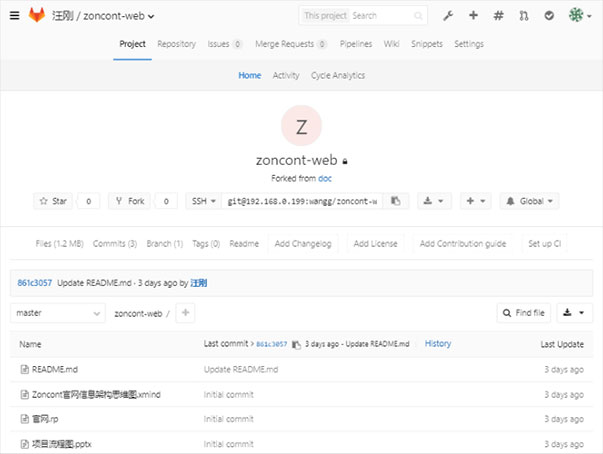Image resolution: width=603 pixels, height=454 pixels.
Task: Click the plus new project icon
Action: 473,15
